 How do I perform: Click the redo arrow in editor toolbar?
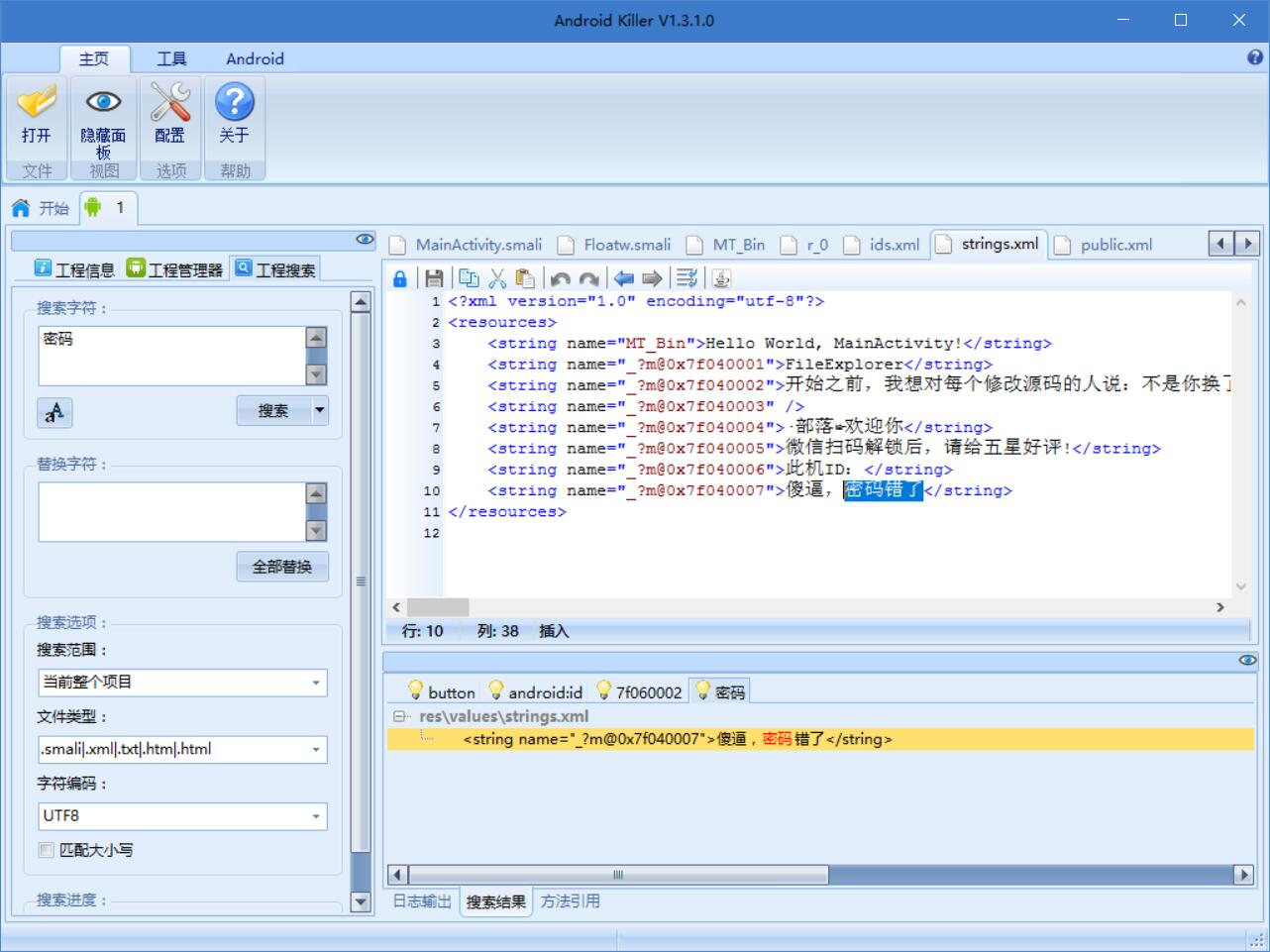point(589,279)
